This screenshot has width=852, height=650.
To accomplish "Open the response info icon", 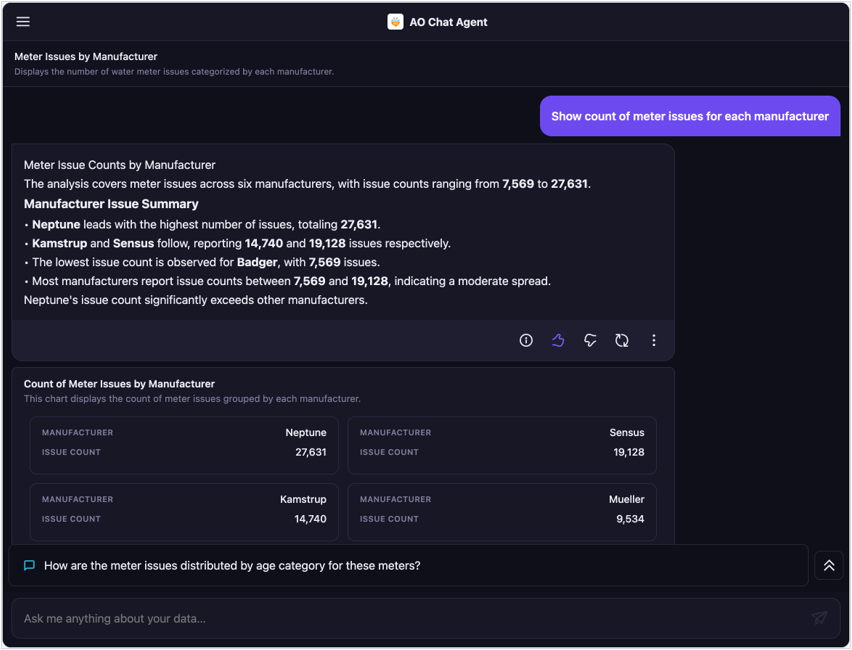I will point(526,340).
